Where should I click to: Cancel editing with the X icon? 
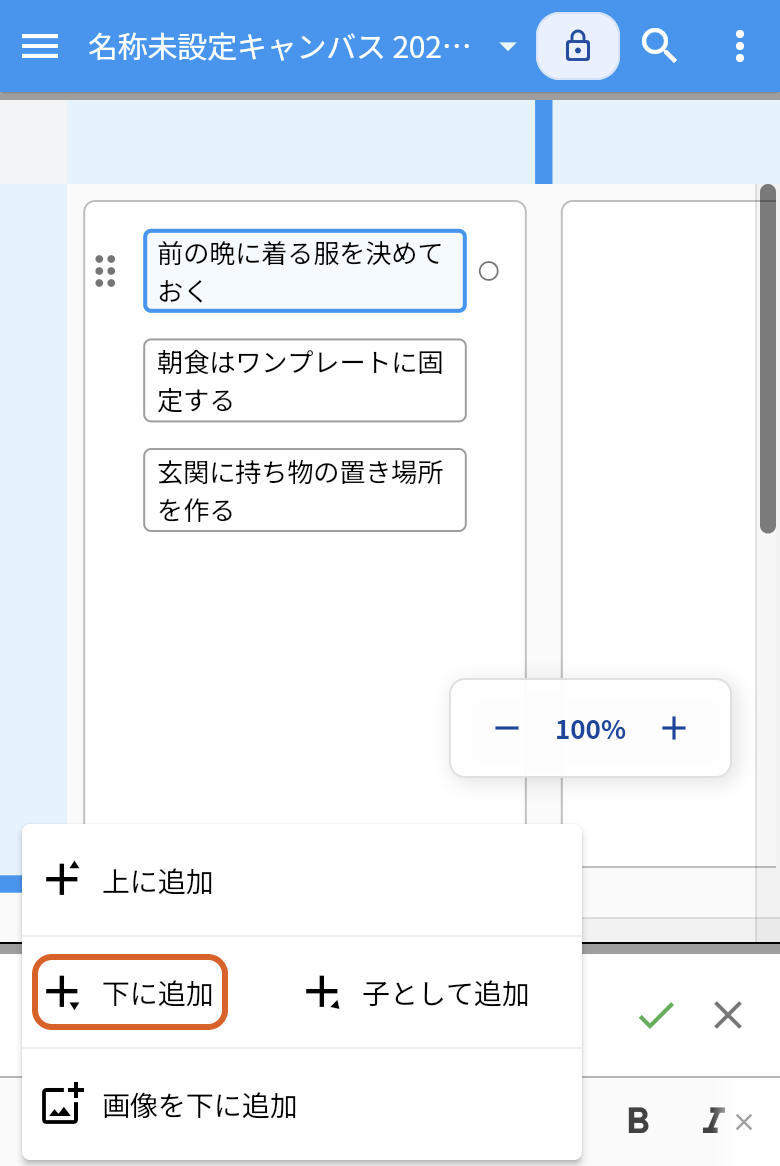coord(728,1015)
